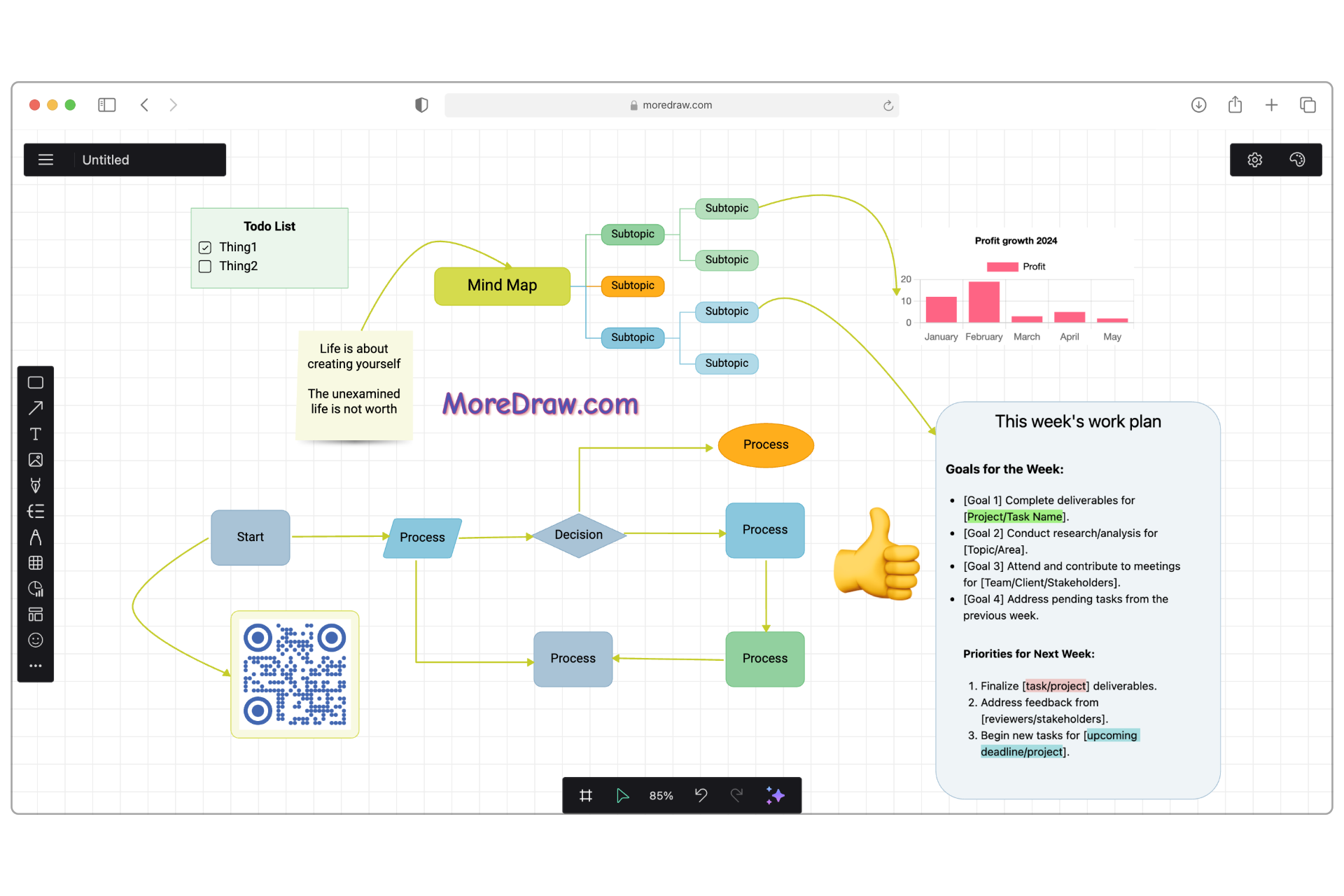Rename the Untitled document title
The width and height of the screenshot is (1344, 896).
(106, 160)
